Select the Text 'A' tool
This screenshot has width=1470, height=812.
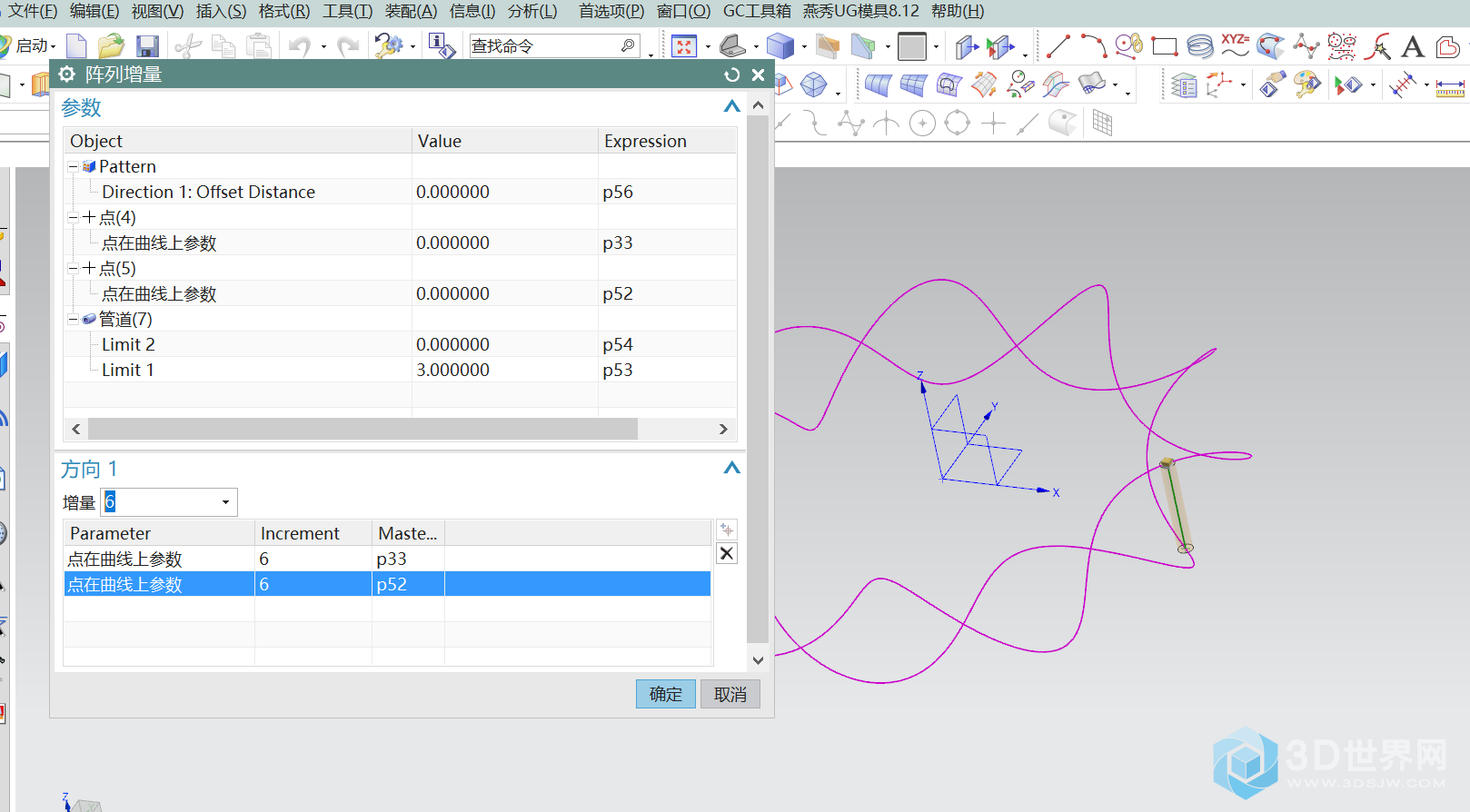[x=1413, y=45]
